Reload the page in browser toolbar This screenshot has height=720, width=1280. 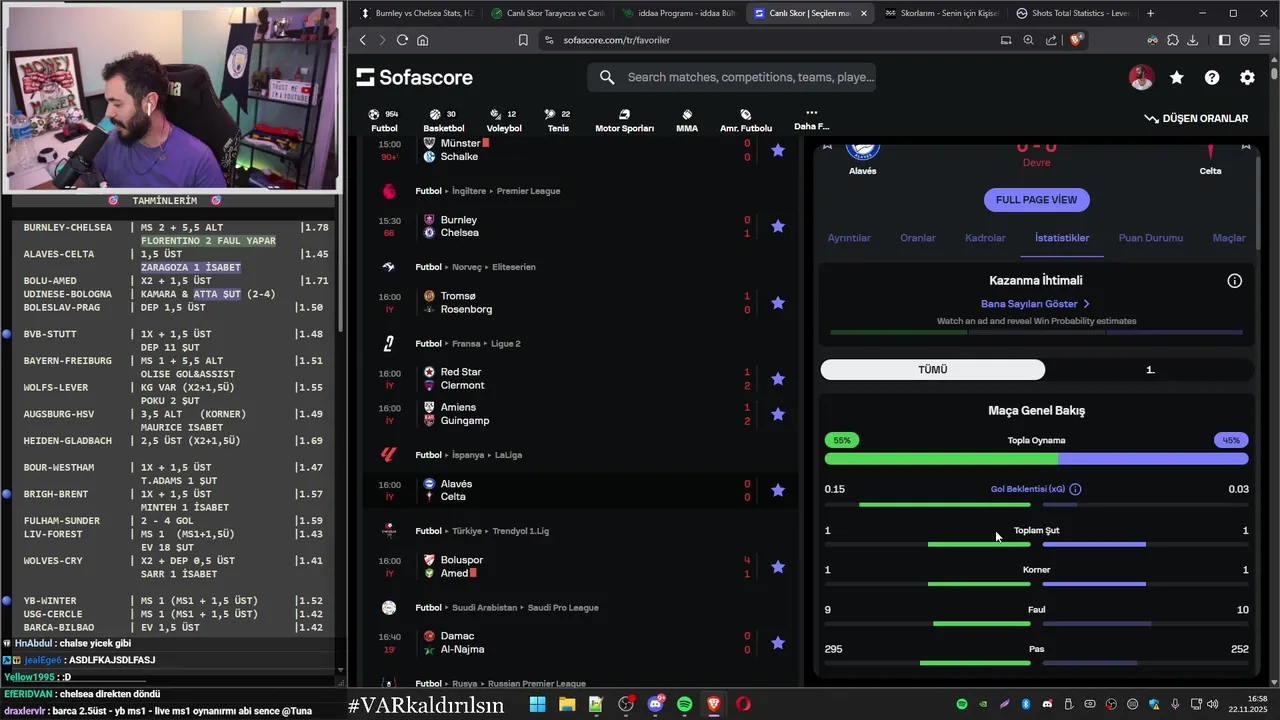[x=402, y=40]
